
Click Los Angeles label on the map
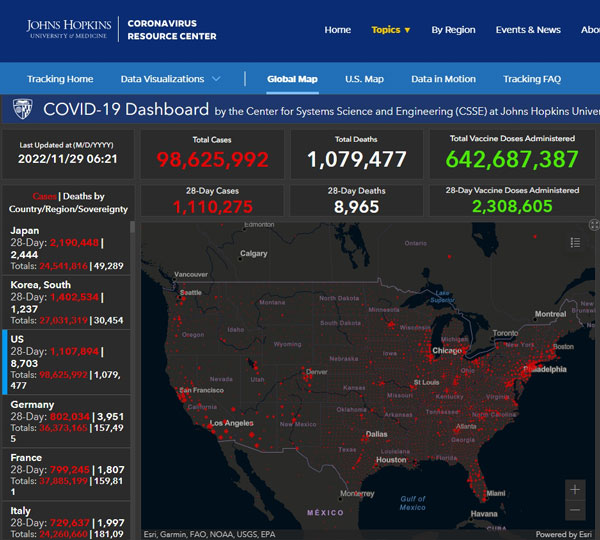point(232,423)
